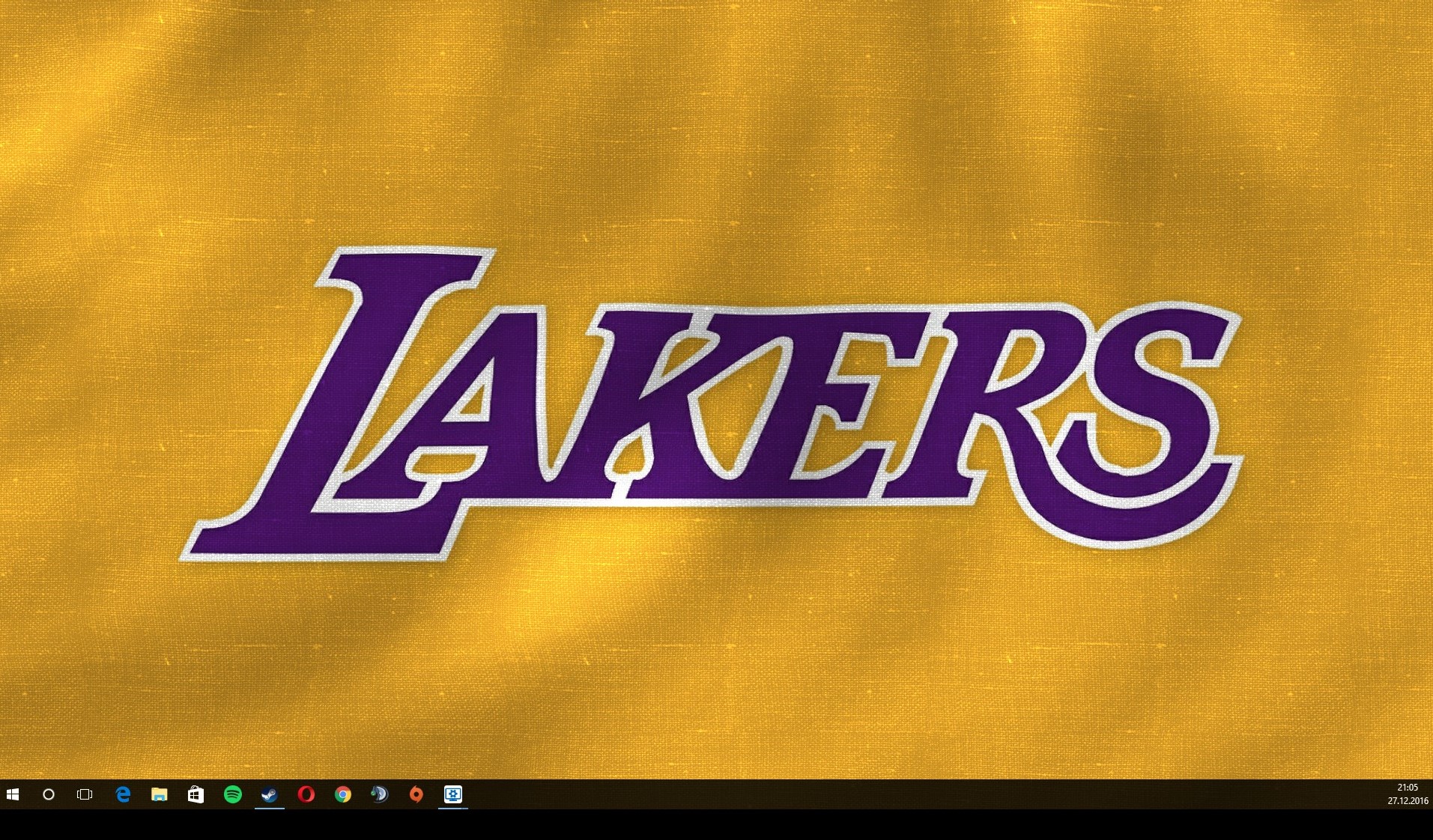This screenshot has width=1433, height=840.
Task: Click the Cortana search circle
Action: pos(49,794)
